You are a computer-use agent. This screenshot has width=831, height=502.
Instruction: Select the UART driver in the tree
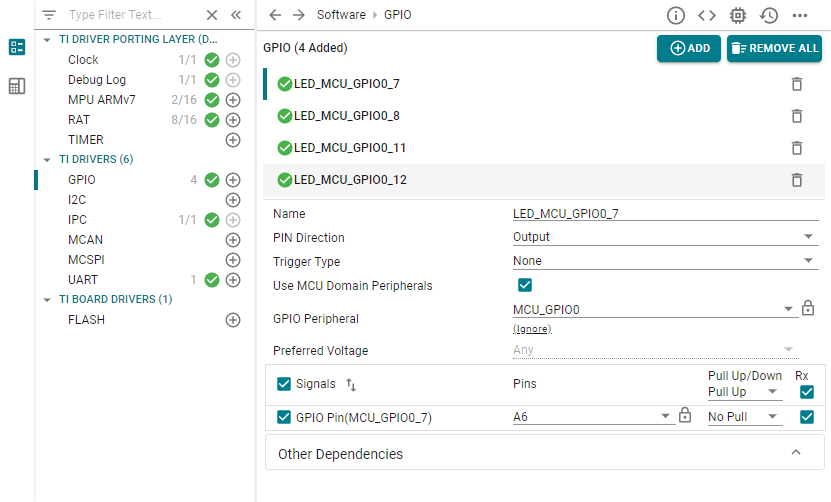click(x=83, y=280)
